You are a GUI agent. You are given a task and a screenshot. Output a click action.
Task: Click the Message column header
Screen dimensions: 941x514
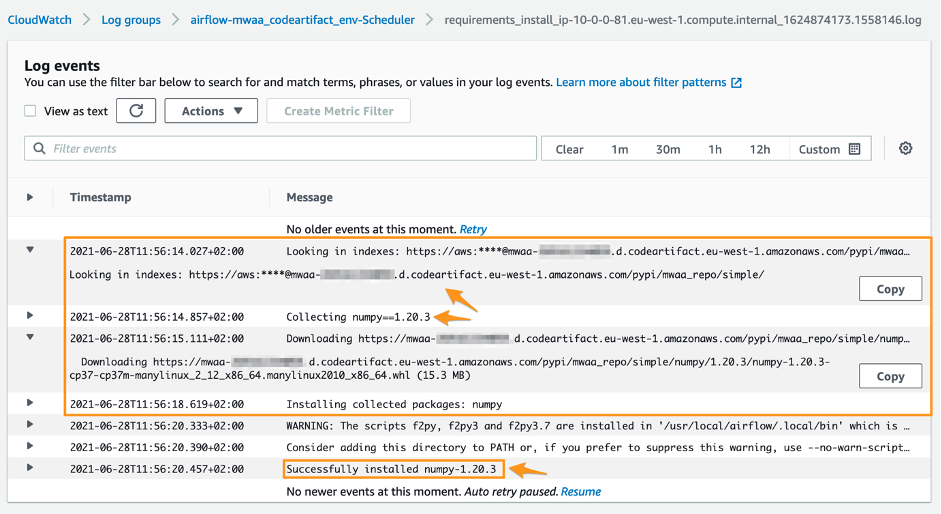pos(309,197)
